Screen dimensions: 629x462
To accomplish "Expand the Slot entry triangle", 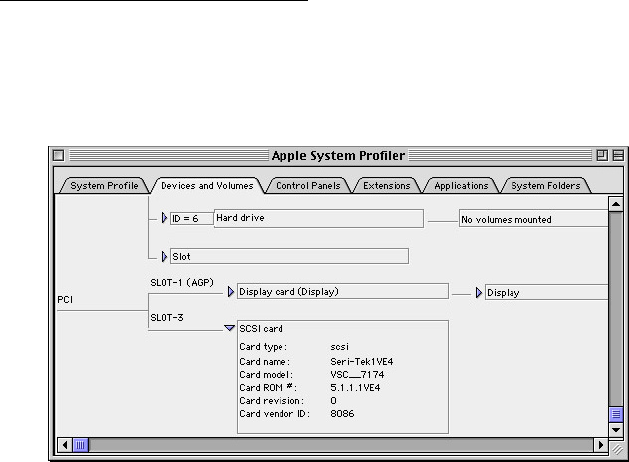I will (164, 256).
